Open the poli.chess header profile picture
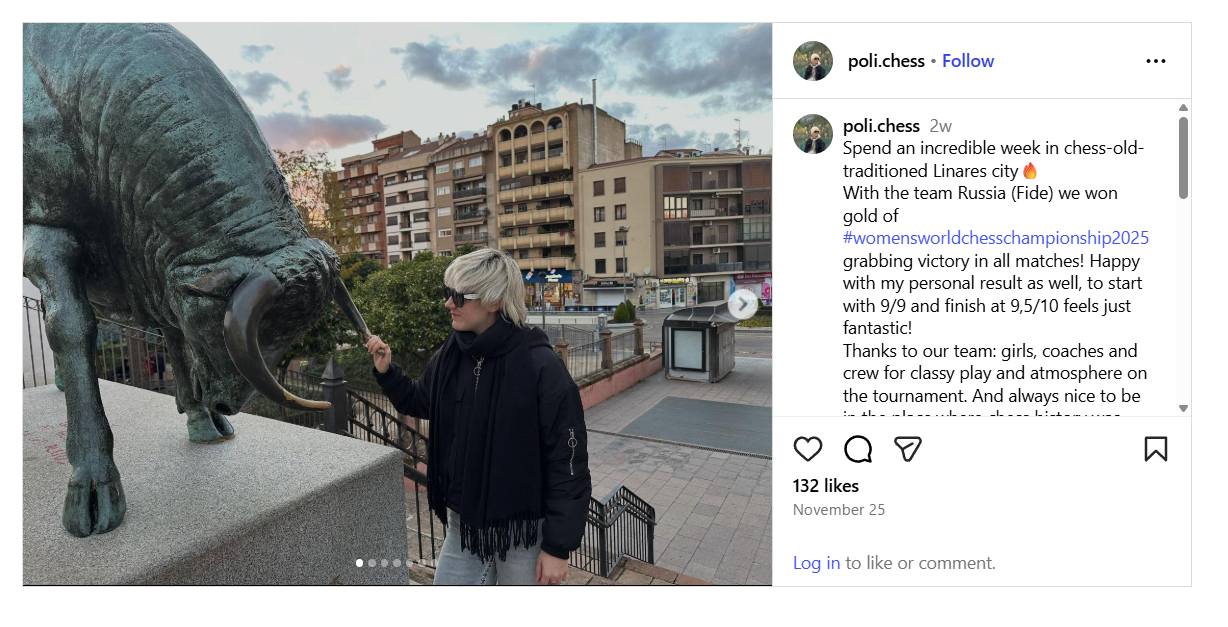Image resolution: width=1228 pixels, height=627 pixels. [x=813, y=61]
